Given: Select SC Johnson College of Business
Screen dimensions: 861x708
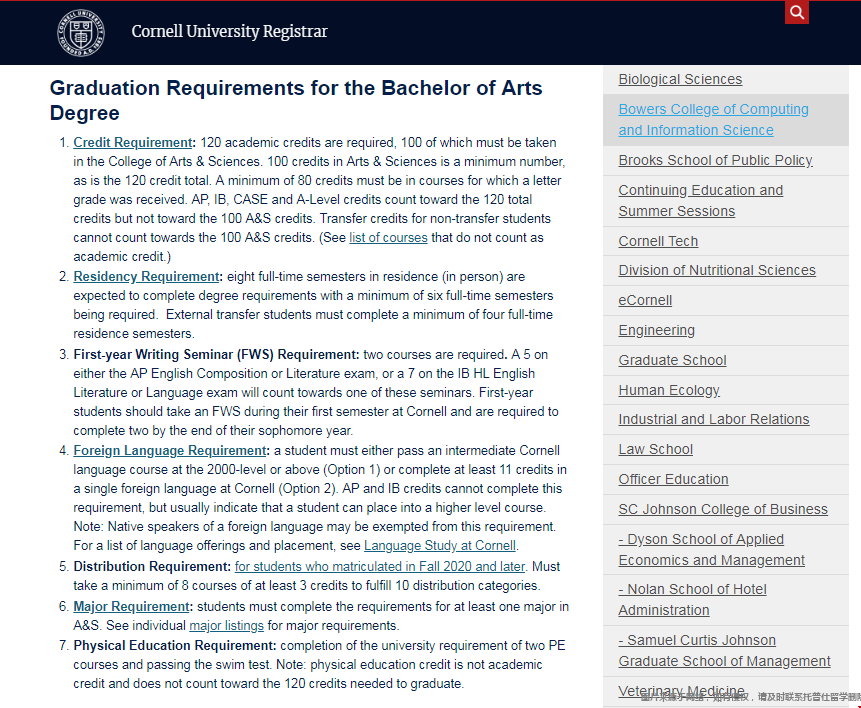Looking at the screenshot, I should pos(723,509).
